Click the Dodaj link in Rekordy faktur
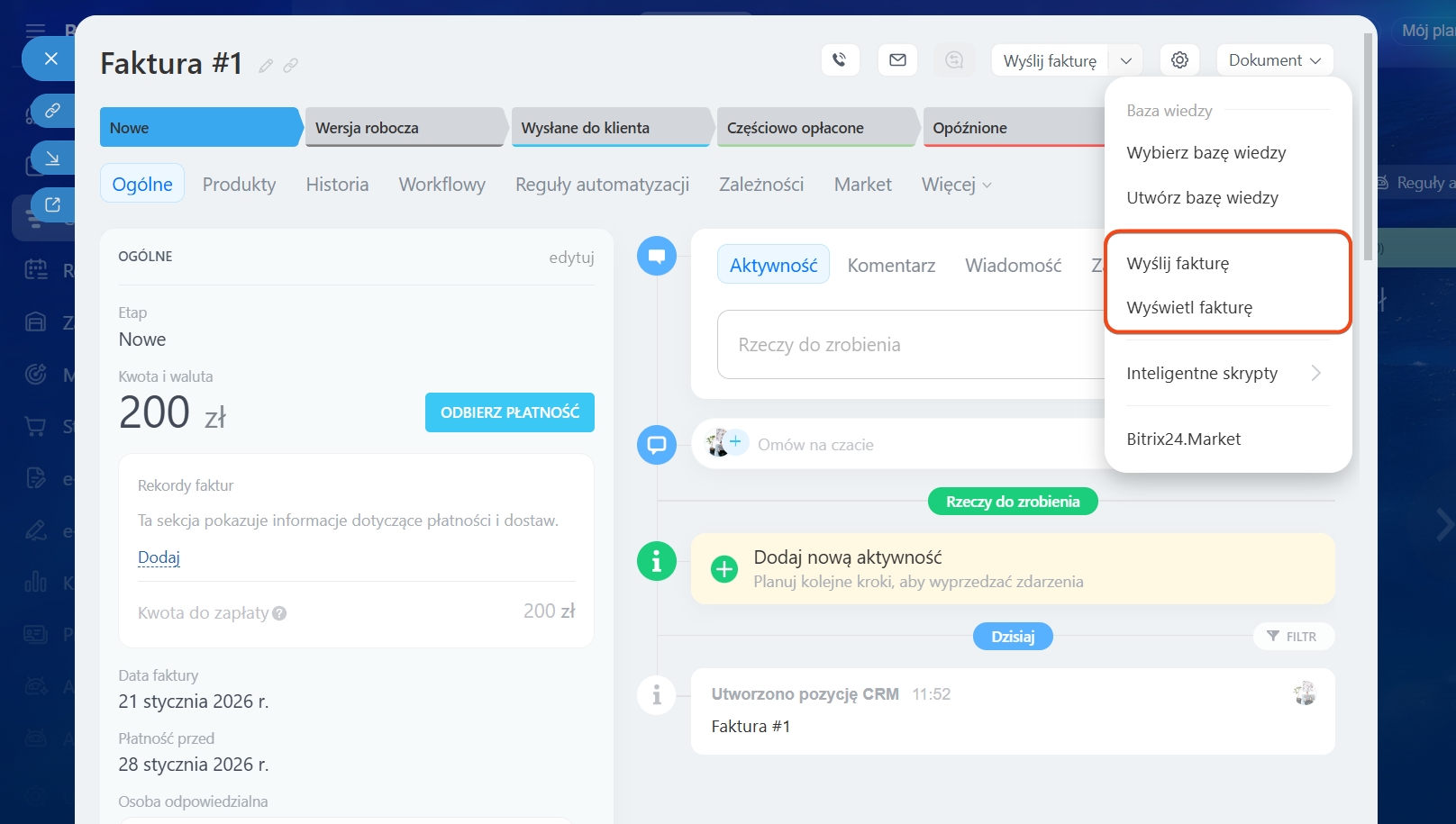The image size is (1456, 824). [159, 557]
